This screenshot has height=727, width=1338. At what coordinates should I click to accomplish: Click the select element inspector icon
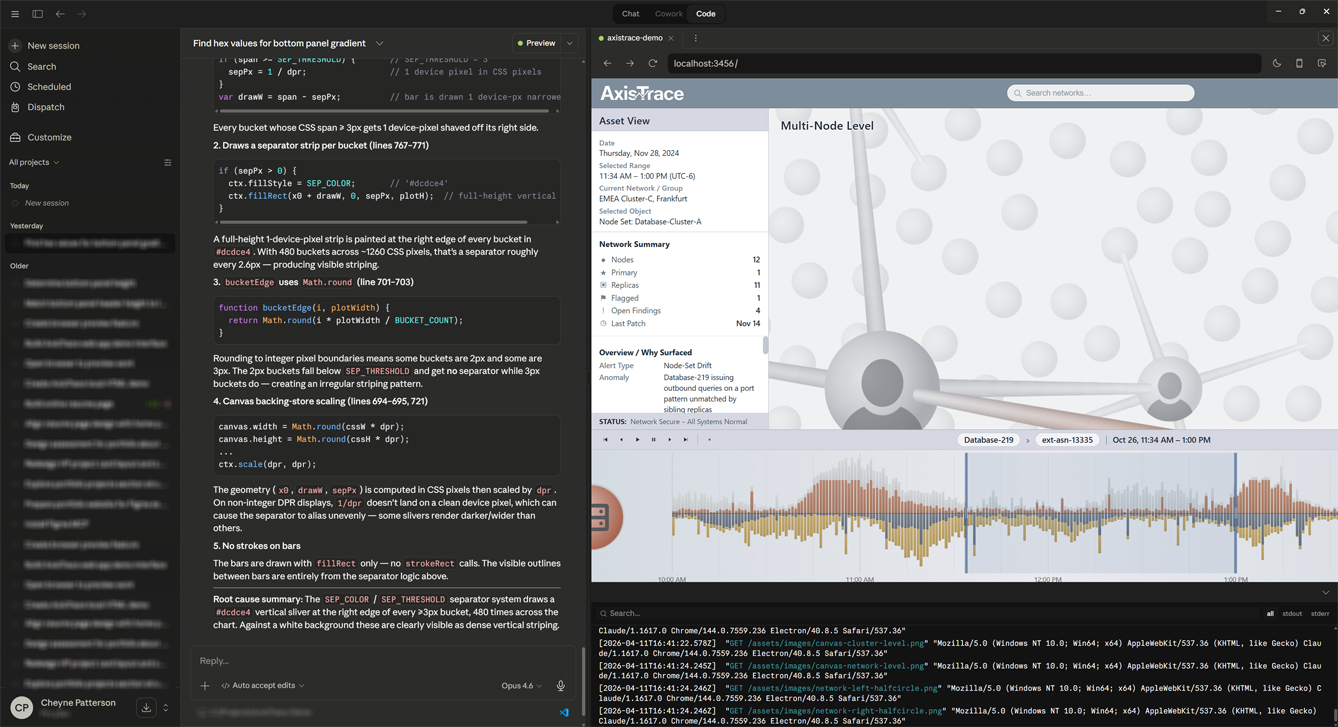pos(1322,63)
